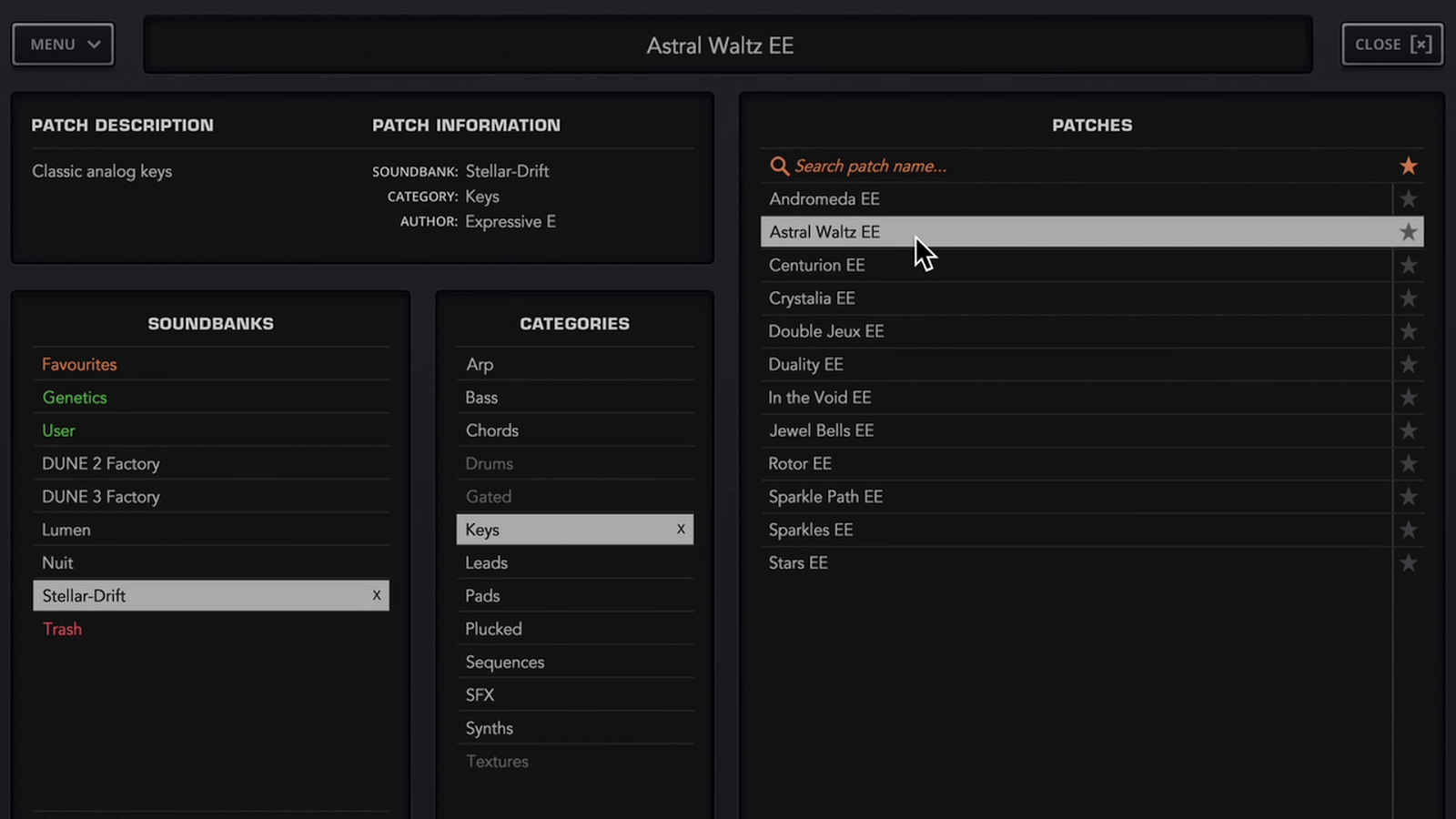The height and width of the screenshot is (819, 1456).
Task: Pick the Plucked category
Action: (x=493, y=629)
